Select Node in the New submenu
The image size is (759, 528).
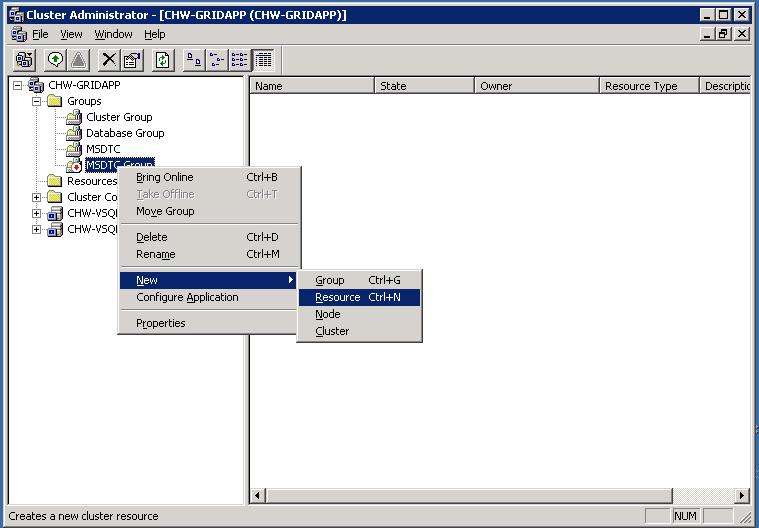[359, 314]
